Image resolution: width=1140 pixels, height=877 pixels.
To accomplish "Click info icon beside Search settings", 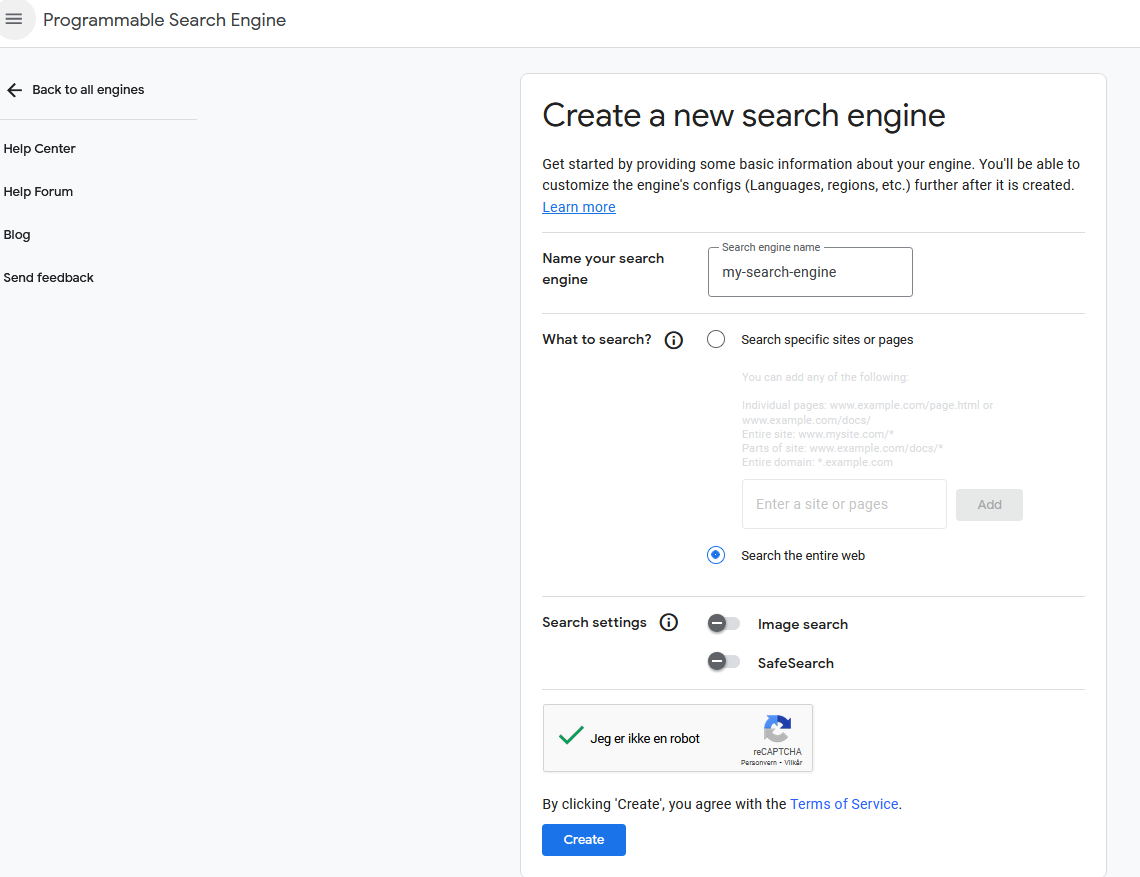I will click(x=669, y=623).
